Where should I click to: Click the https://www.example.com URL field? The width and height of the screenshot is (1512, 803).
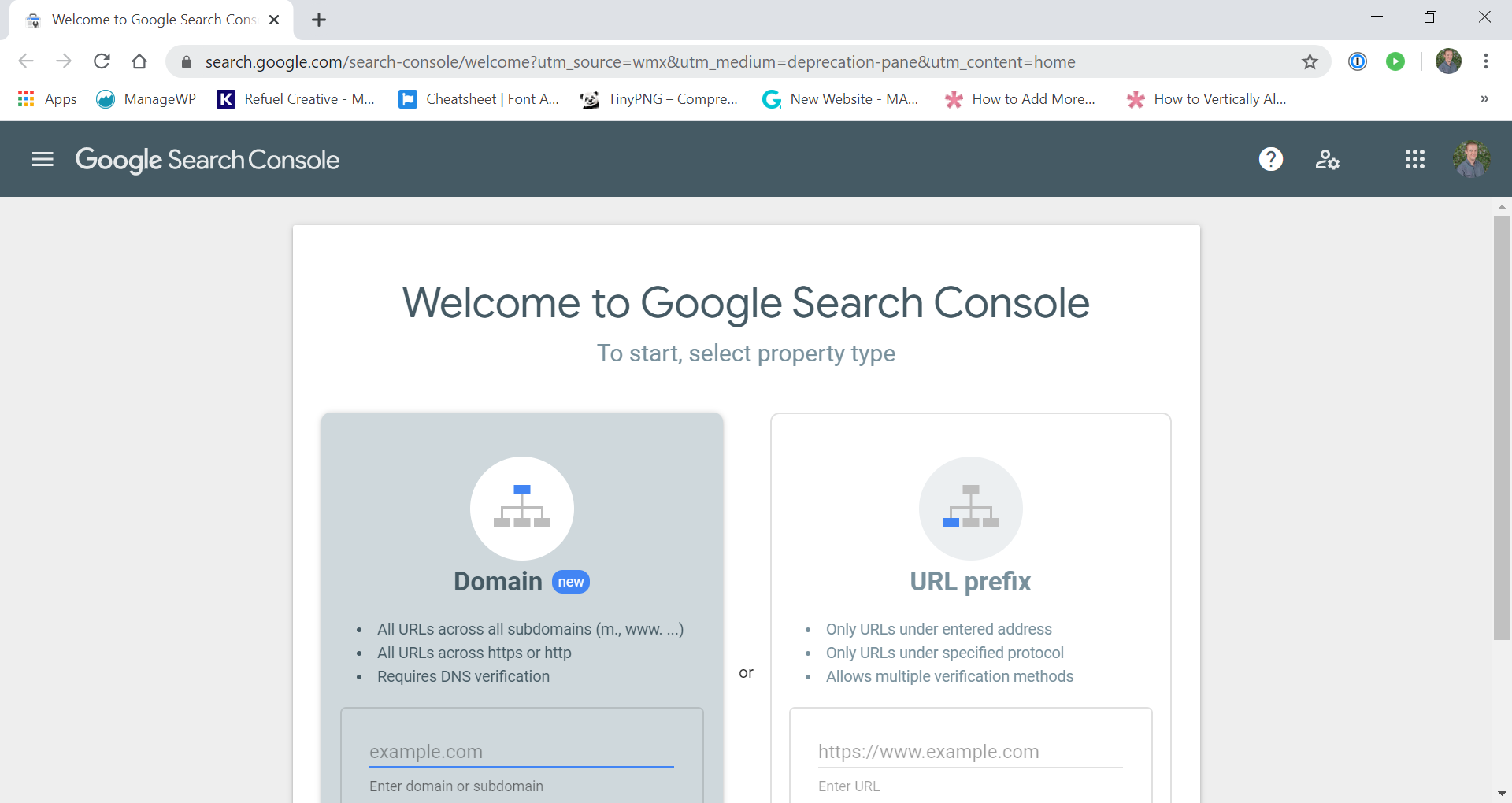tap(970, 752)
